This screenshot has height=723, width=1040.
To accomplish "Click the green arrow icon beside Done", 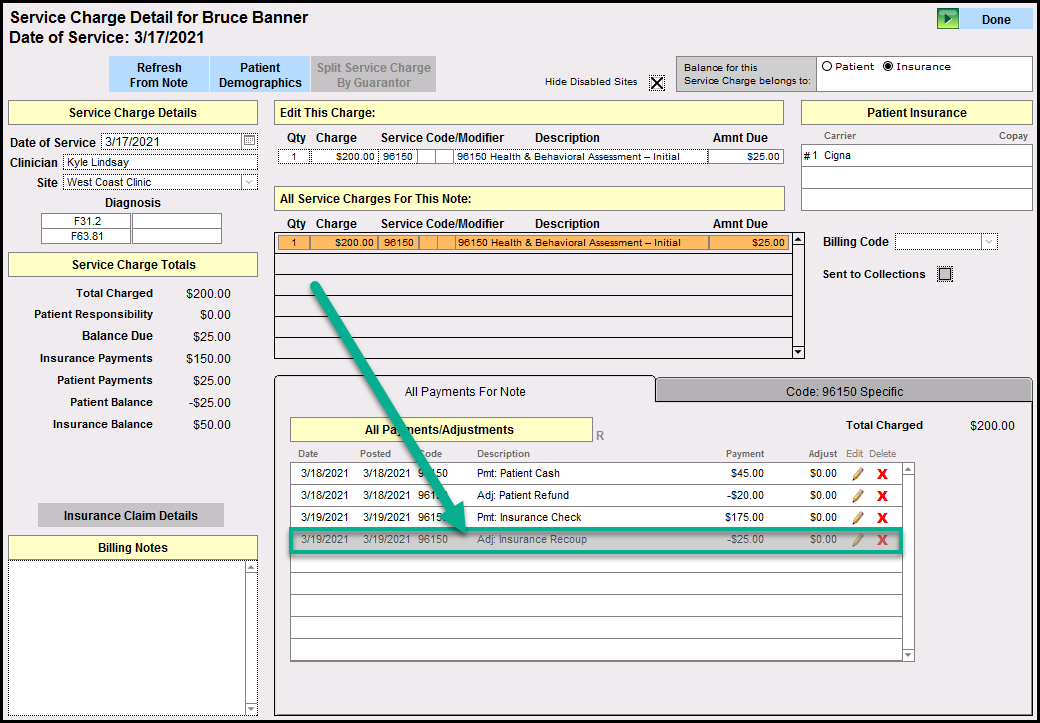I will 948,19.
